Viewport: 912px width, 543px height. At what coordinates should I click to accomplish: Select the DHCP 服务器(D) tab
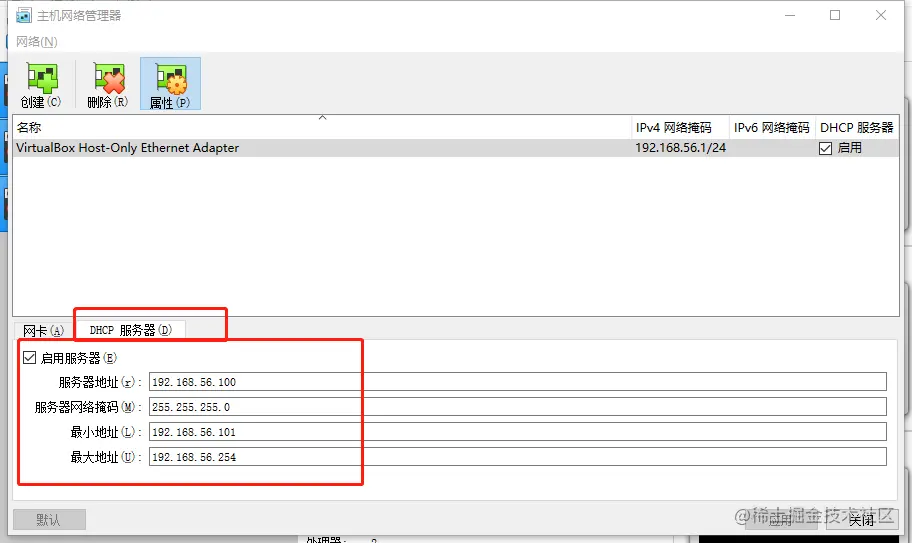[x=131, y=330]
